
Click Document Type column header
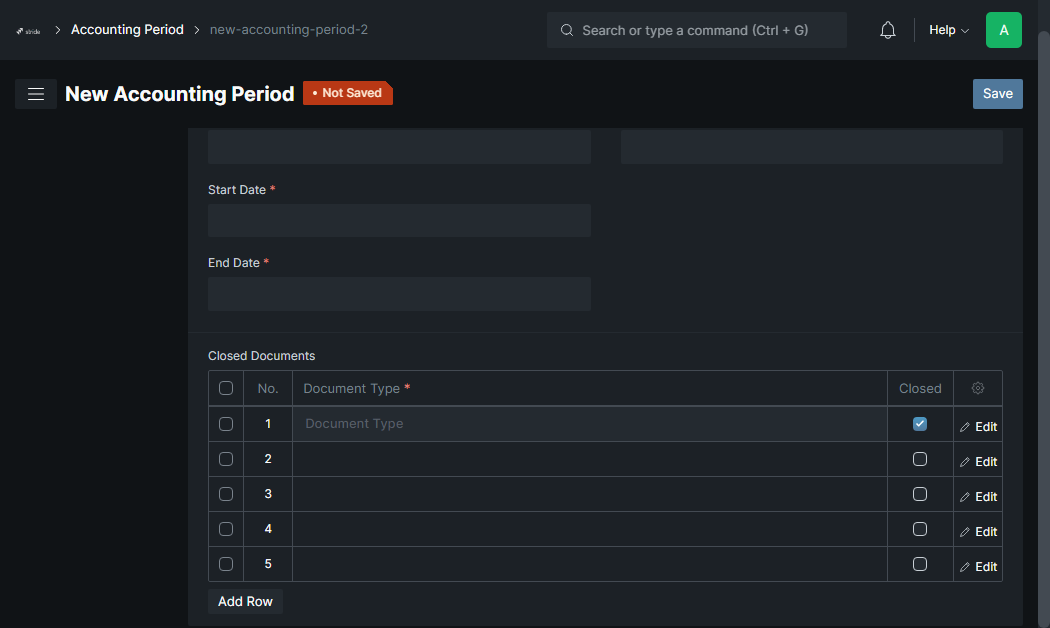pos(590,388)
